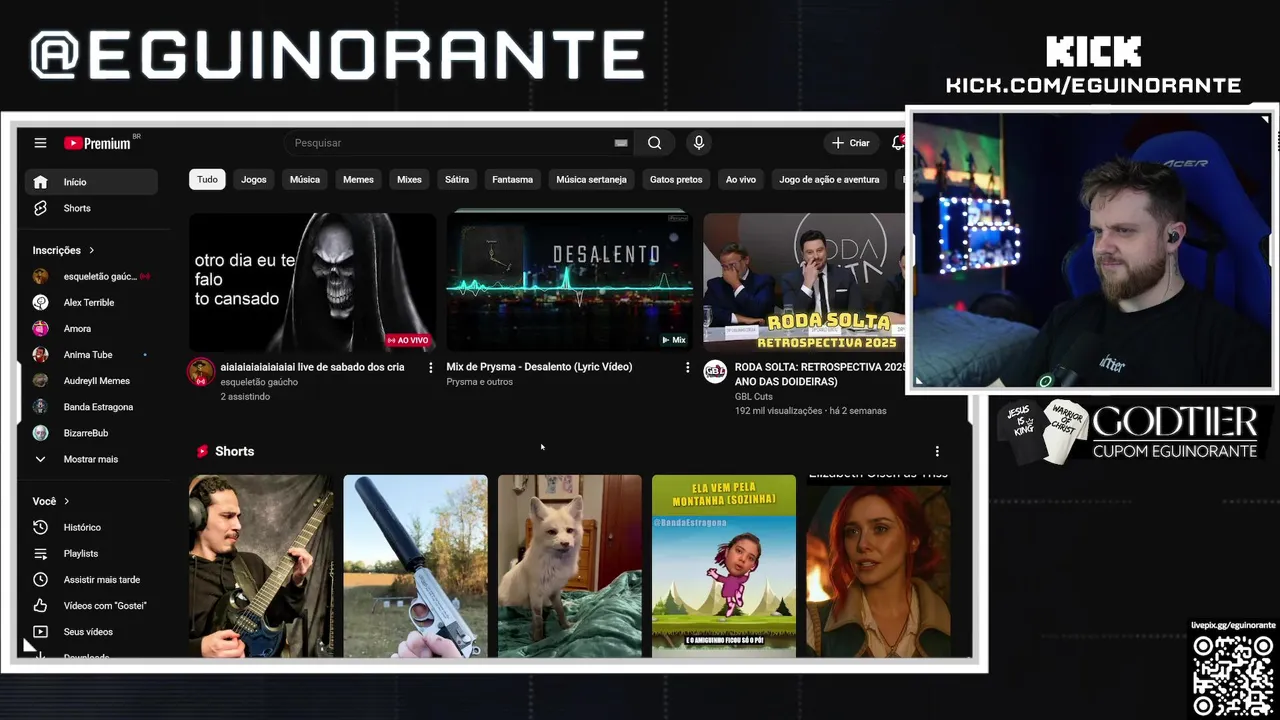The width and height of the screenshot is (1280, 720).
Task: Click the Playlists icon in sidebar
Action: tap(40, 553)
